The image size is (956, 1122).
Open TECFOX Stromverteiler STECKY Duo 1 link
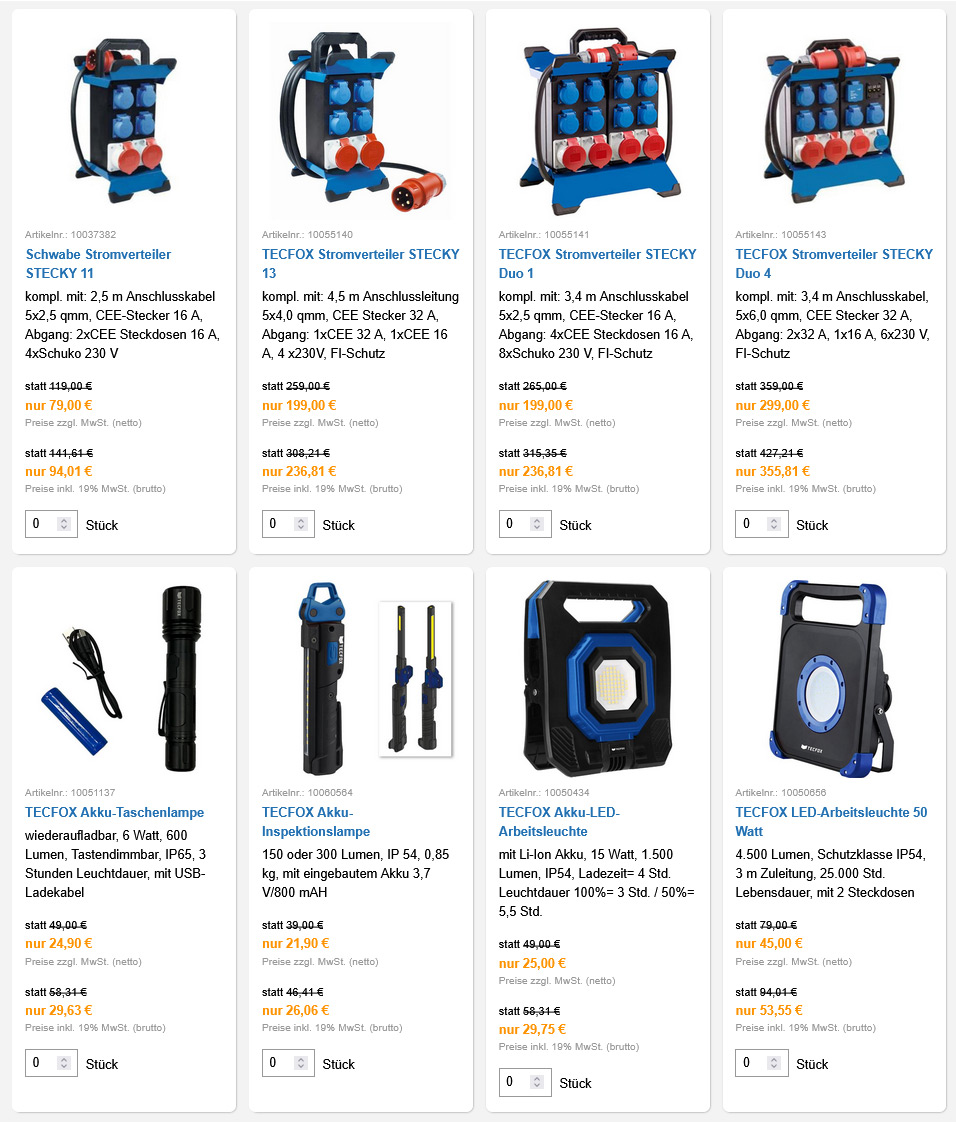point(598,263)
